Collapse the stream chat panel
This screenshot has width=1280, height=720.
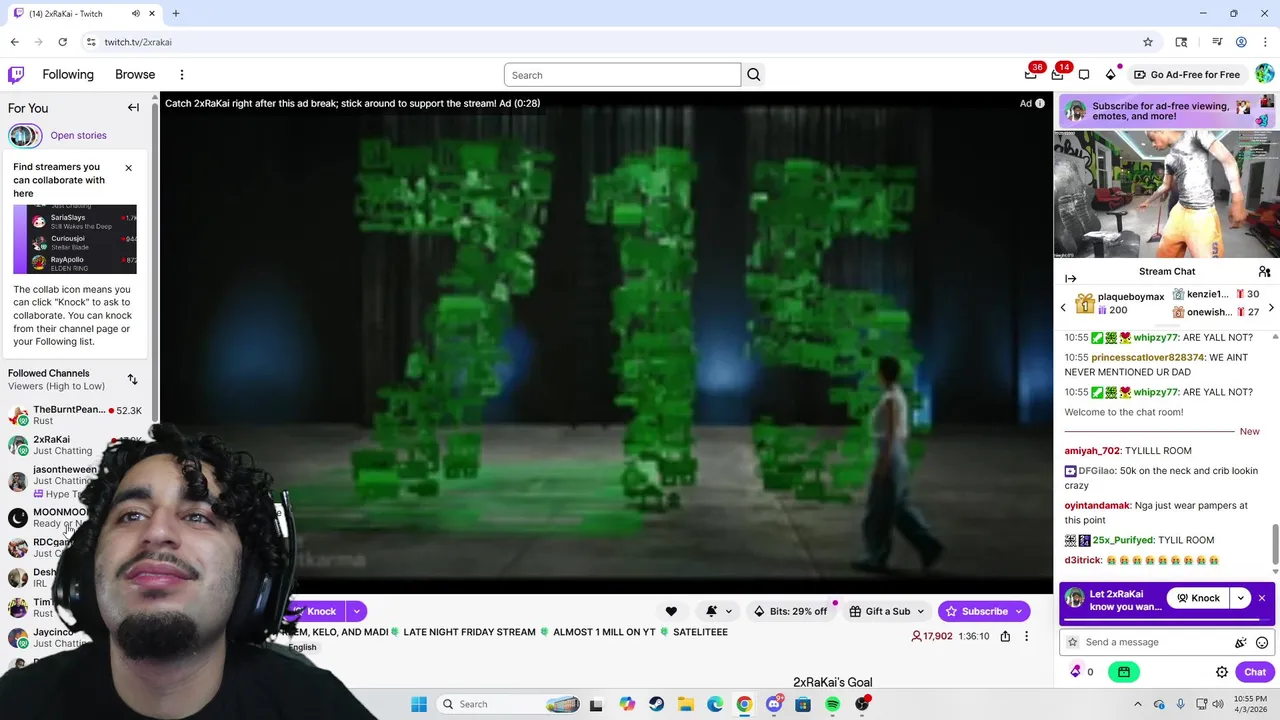click(x=1070, y=278)
